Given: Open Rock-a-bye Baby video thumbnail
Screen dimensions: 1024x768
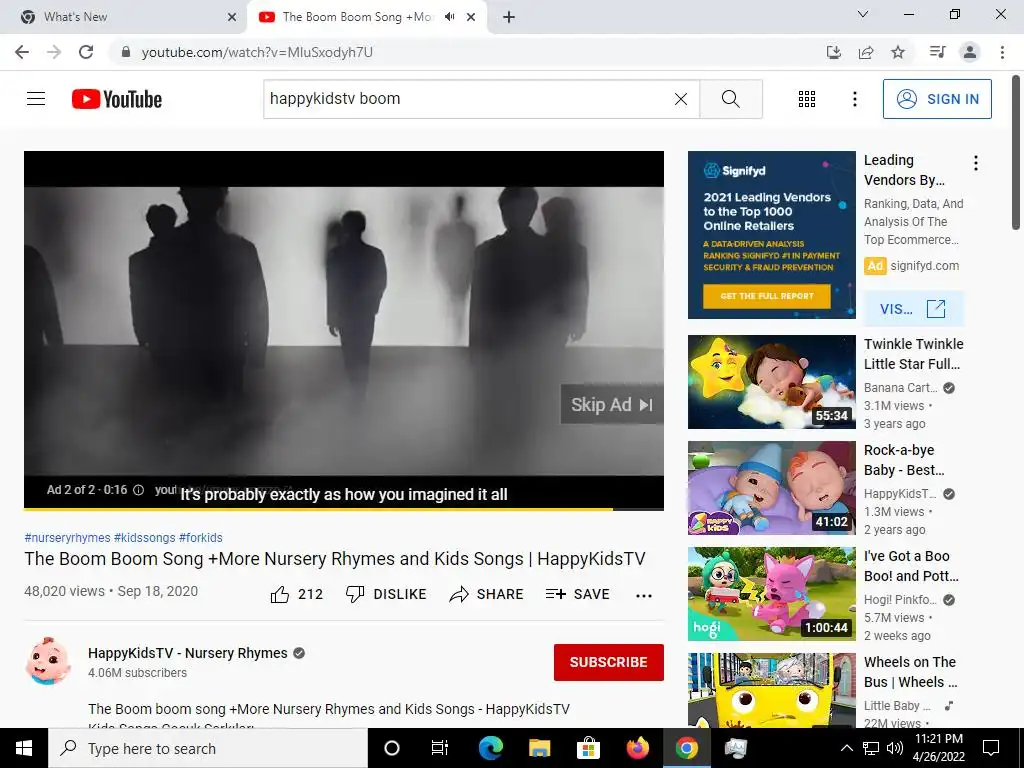Looking at the screenshot, I should pyautogui.click(x=771, y=488).
